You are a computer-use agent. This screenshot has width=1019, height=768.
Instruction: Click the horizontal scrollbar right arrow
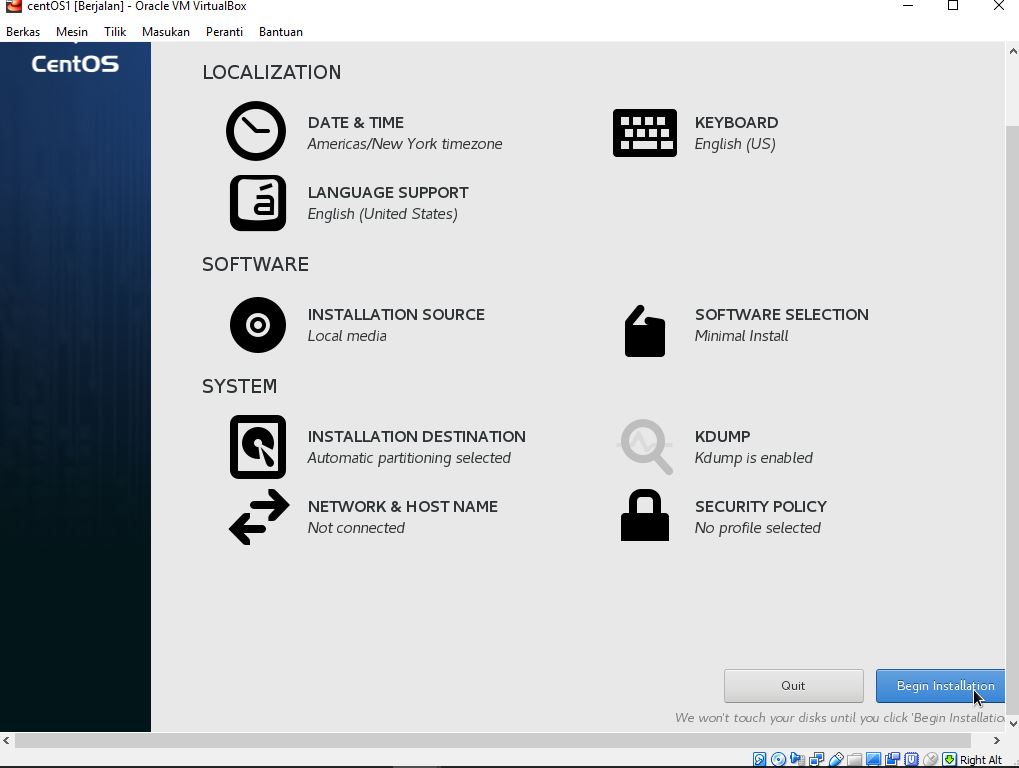click(x=997, y=741)
